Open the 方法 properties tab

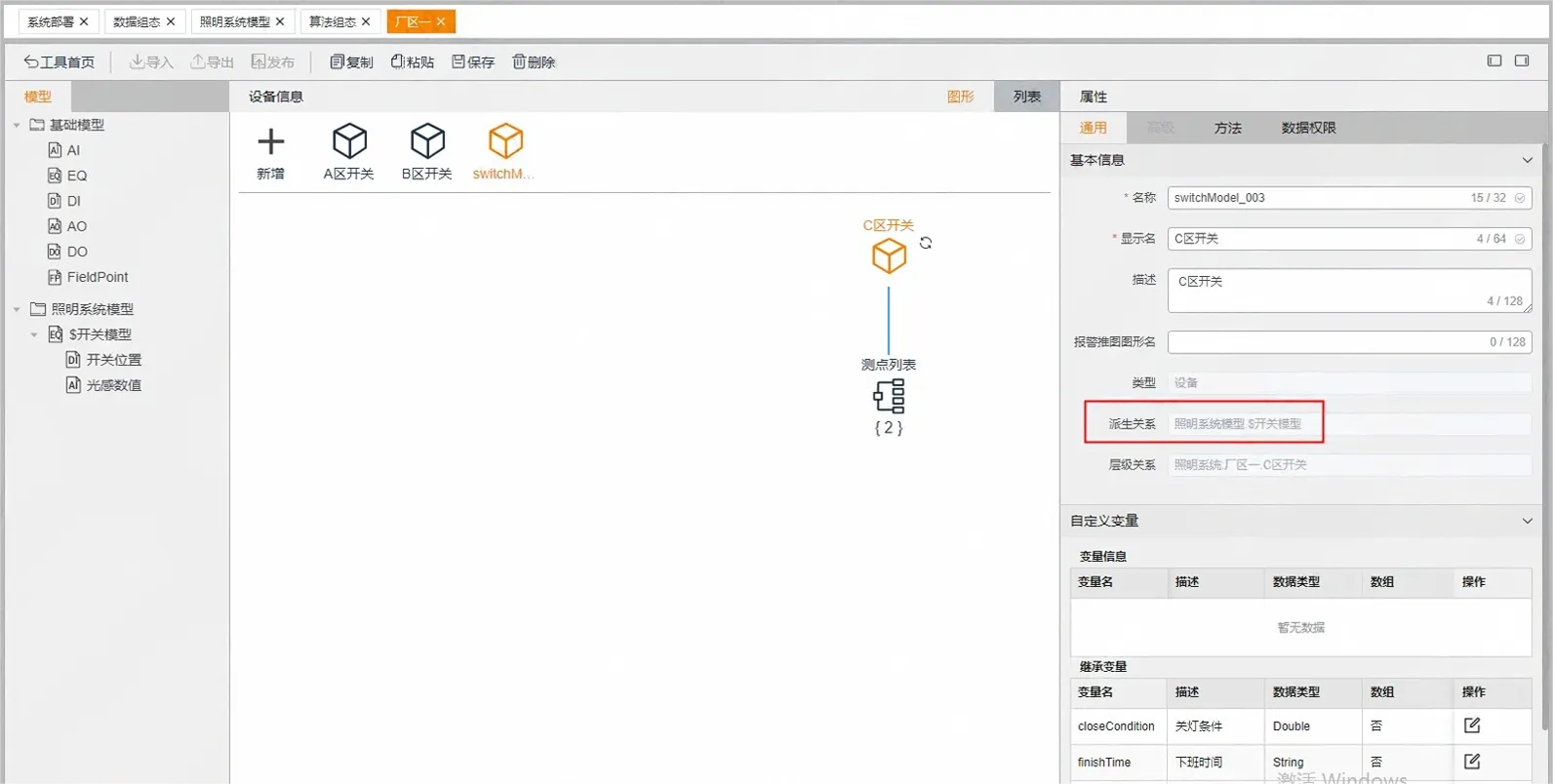(1228, 128)
